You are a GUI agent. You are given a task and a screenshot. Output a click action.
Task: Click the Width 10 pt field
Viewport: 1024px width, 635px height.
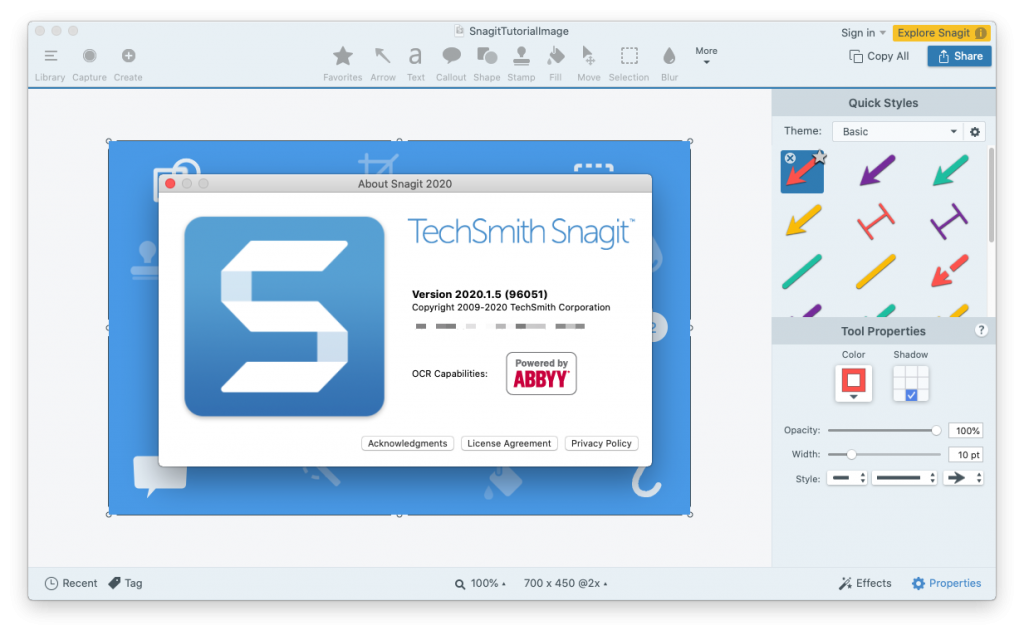[x=966, y=454]
